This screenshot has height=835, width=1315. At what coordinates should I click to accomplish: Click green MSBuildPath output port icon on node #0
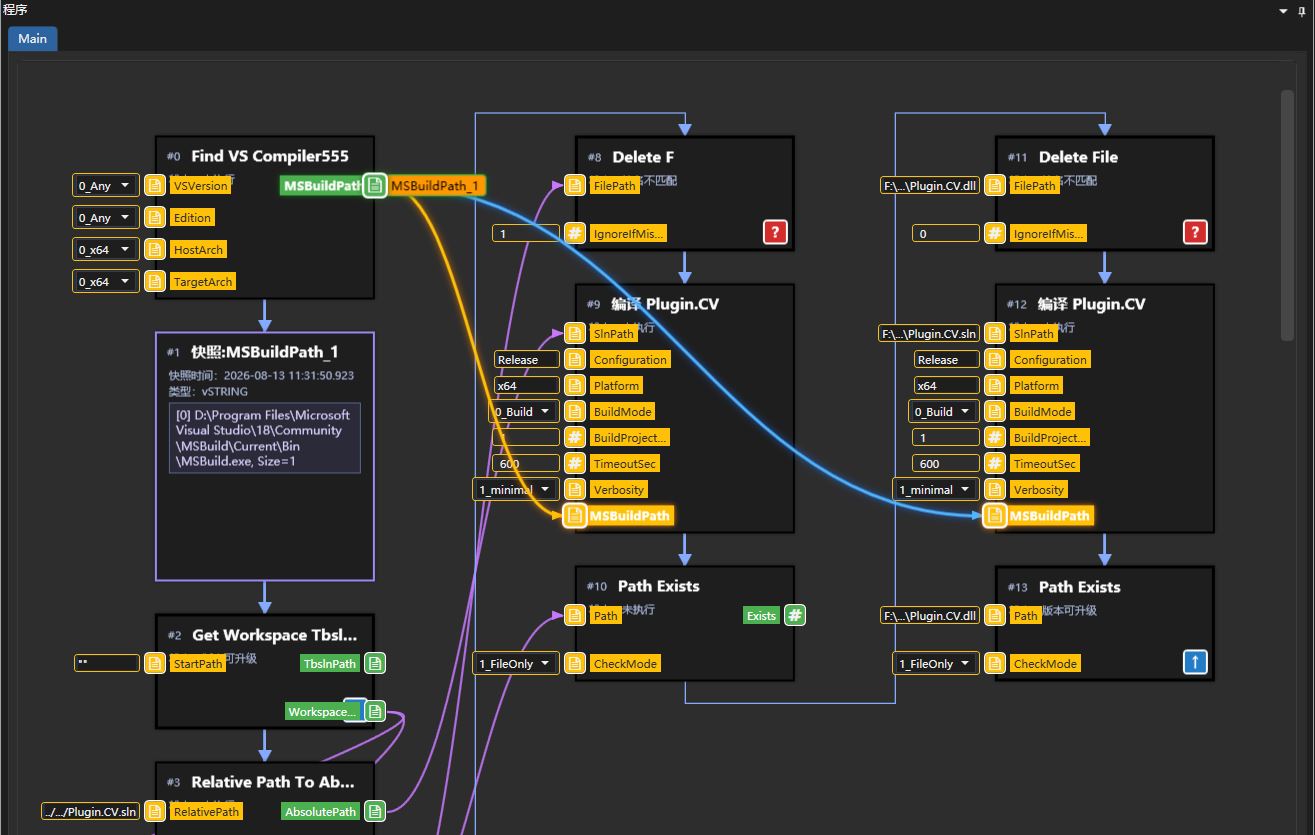374,185
